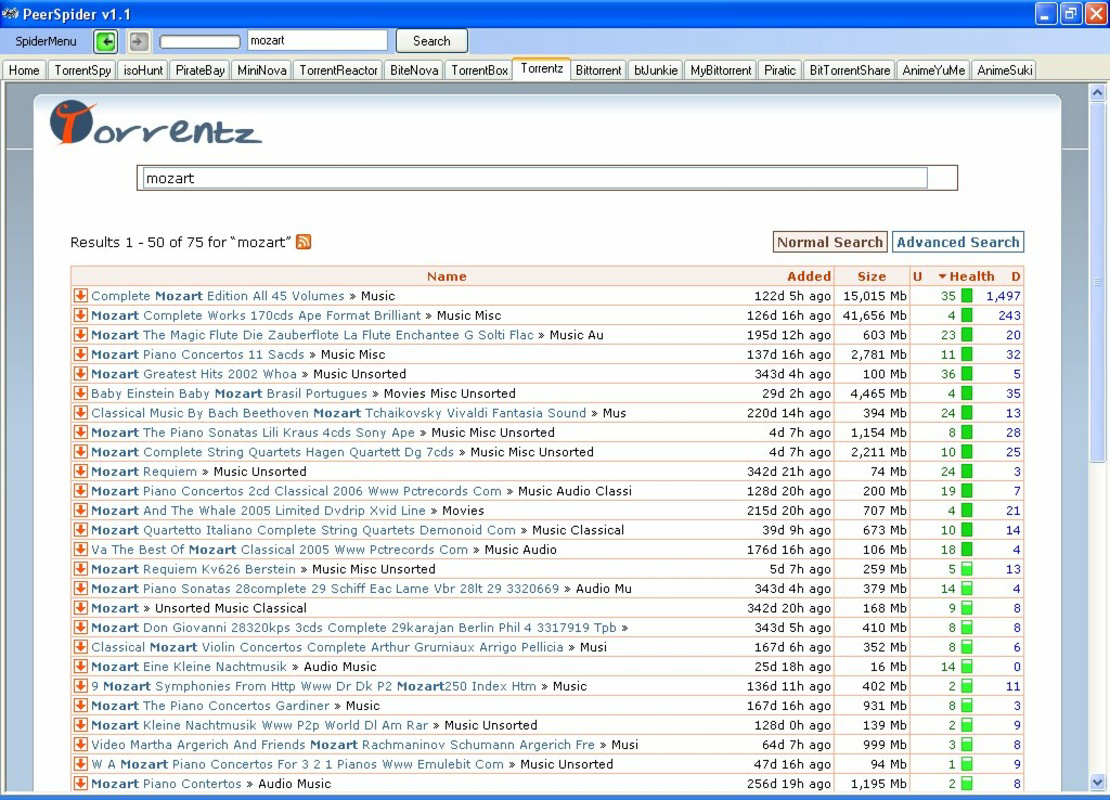The height and width of the screenshot is (800, 1110).
Task: Switch to the Piratic tab
Action: coord(779,70)
